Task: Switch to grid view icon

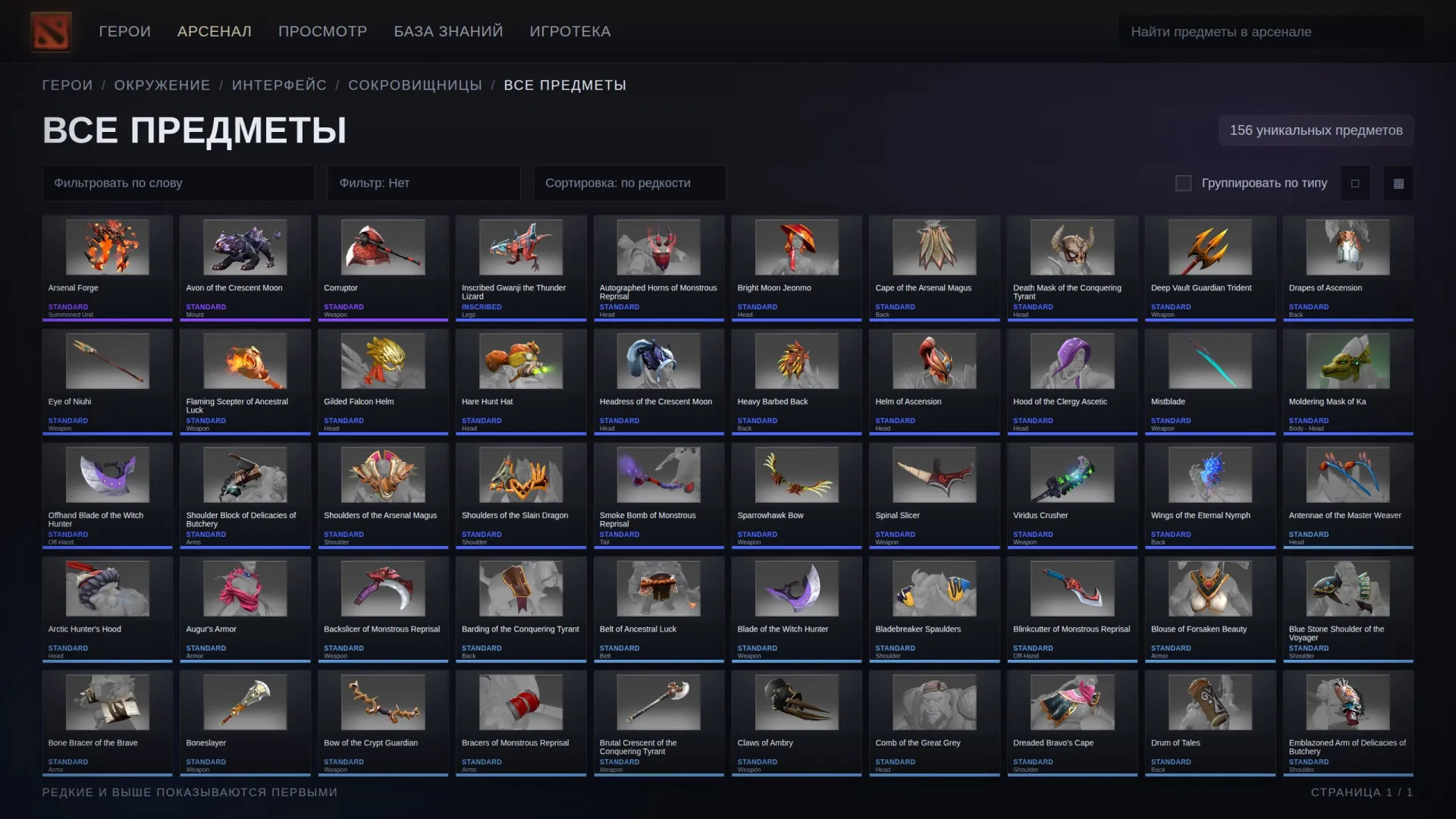Action: tap(1398, 184)
